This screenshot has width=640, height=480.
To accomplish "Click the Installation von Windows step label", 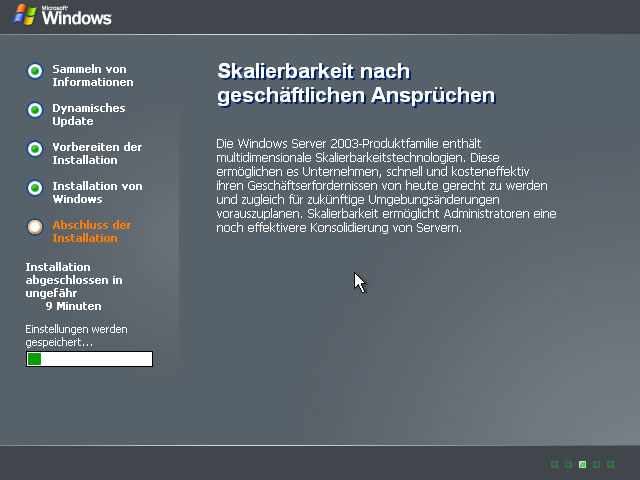I will 97,192.
